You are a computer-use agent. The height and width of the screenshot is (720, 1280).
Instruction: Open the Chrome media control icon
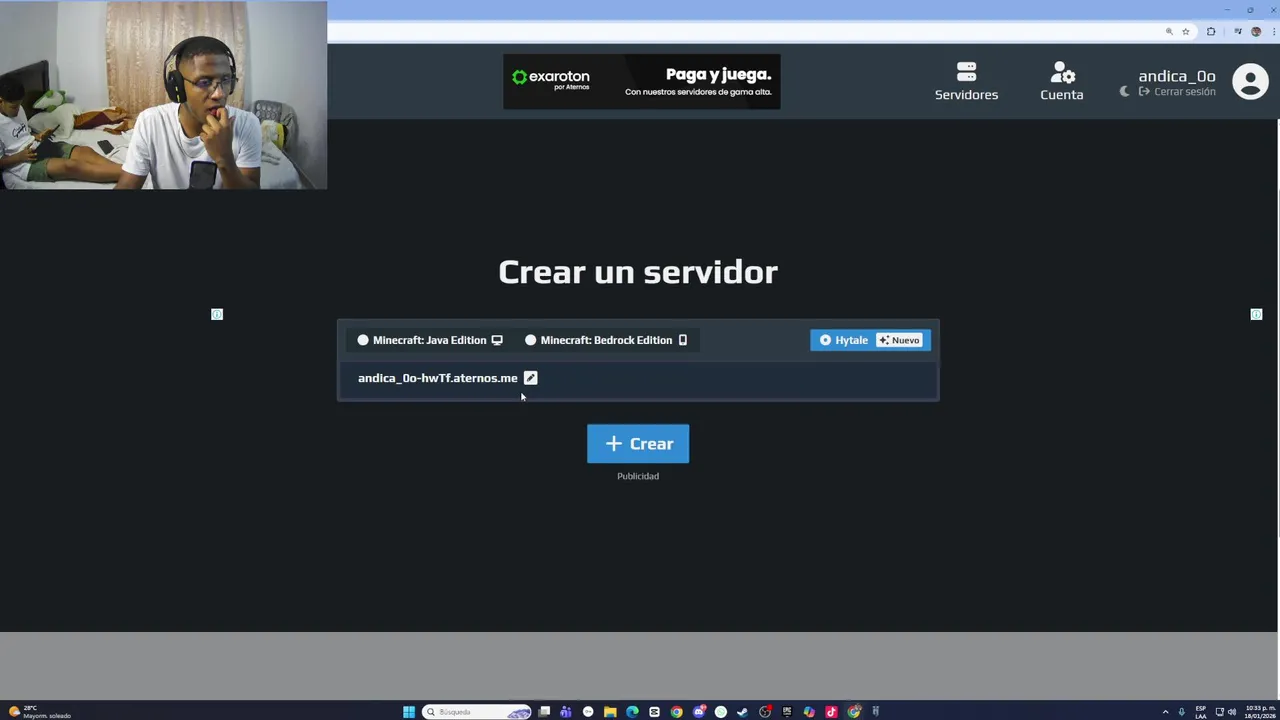click(1238, 31)
